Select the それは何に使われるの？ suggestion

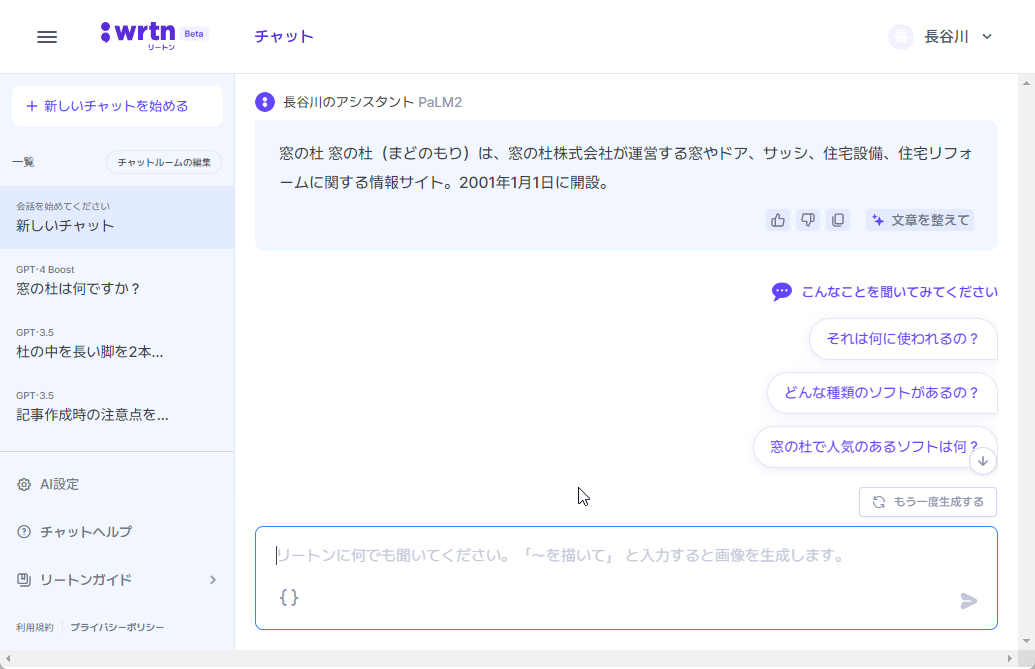click(x=902, y=339)
